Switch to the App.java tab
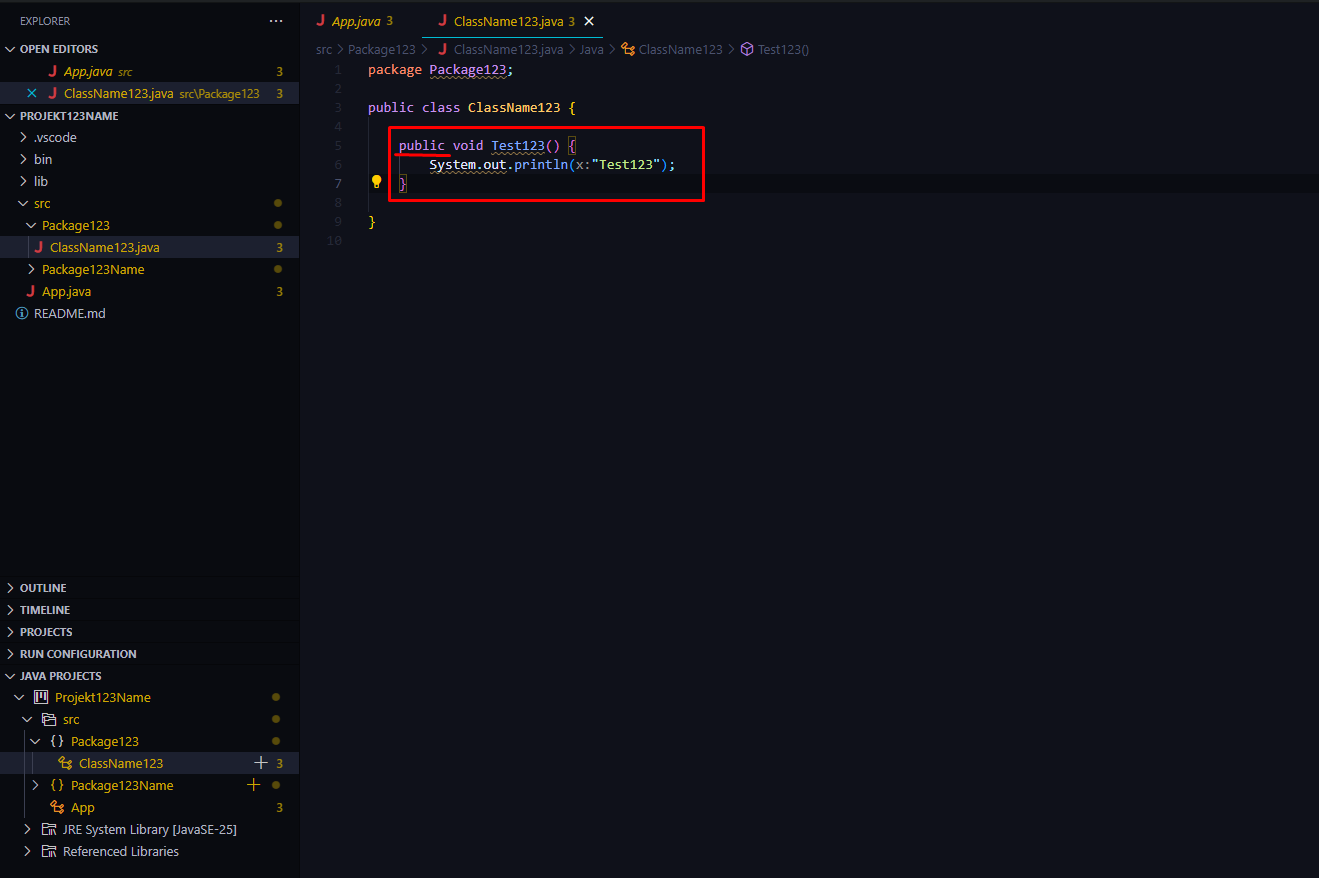The height and width of the screenshot is (878, 1319). click(x=355, y=21)
